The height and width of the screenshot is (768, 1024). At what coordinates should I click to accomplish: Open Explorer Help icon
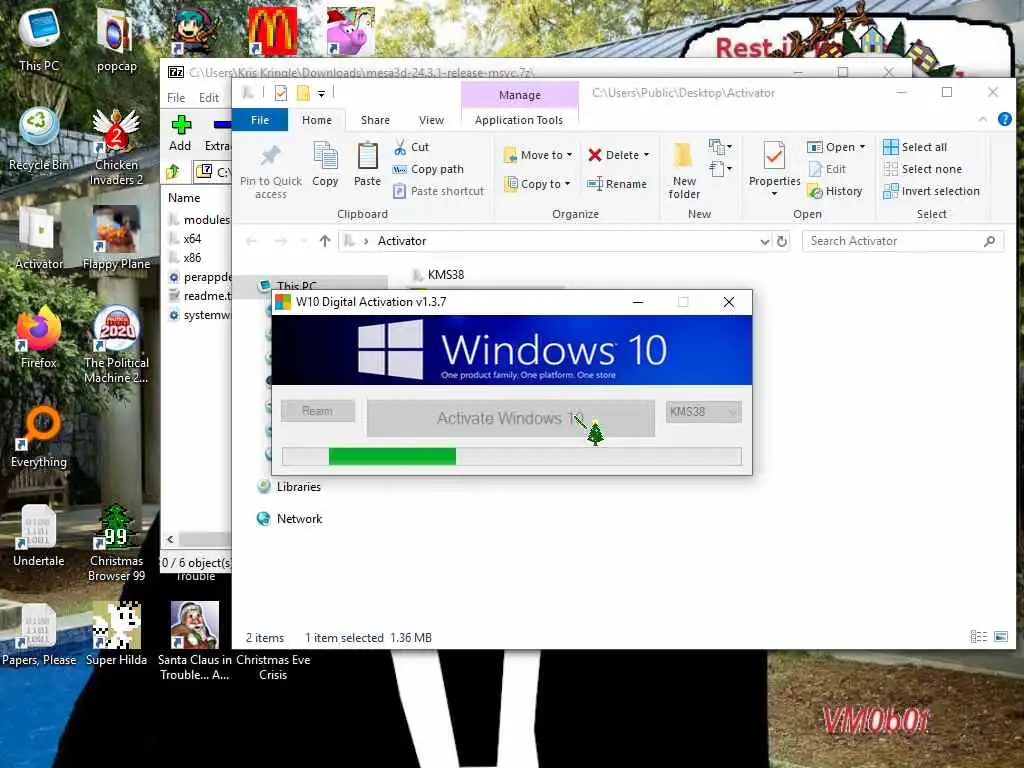point(1004,119)
